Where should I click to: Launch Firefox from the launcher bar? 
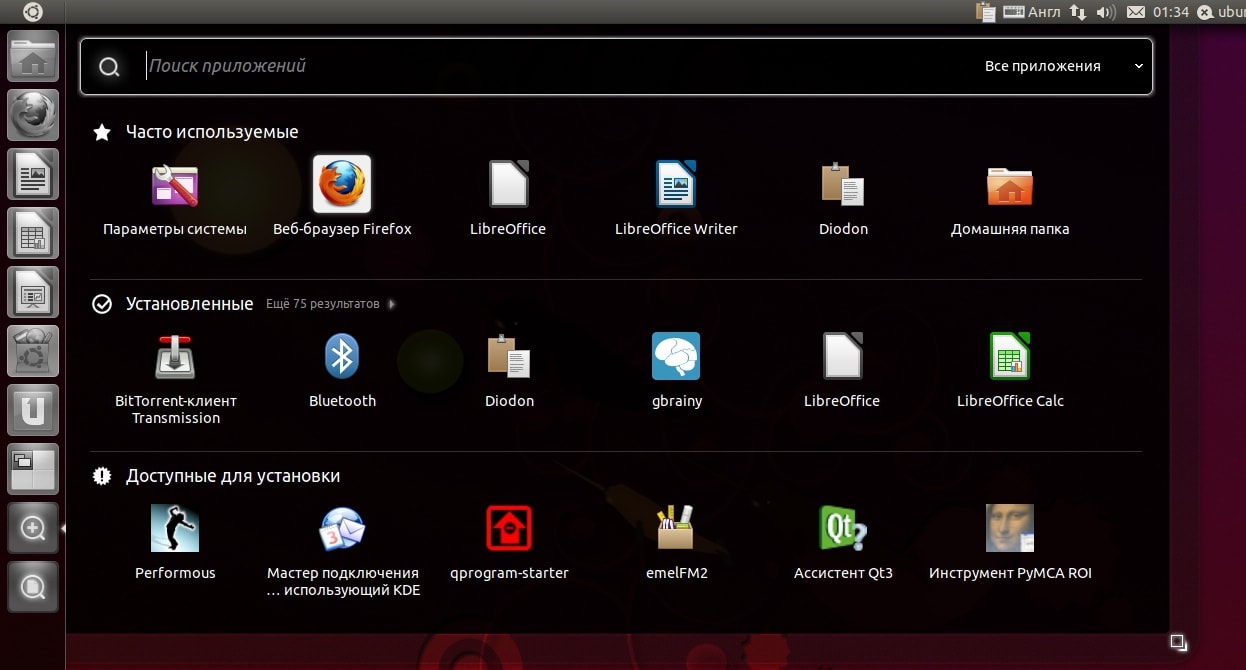coord(34,116)
